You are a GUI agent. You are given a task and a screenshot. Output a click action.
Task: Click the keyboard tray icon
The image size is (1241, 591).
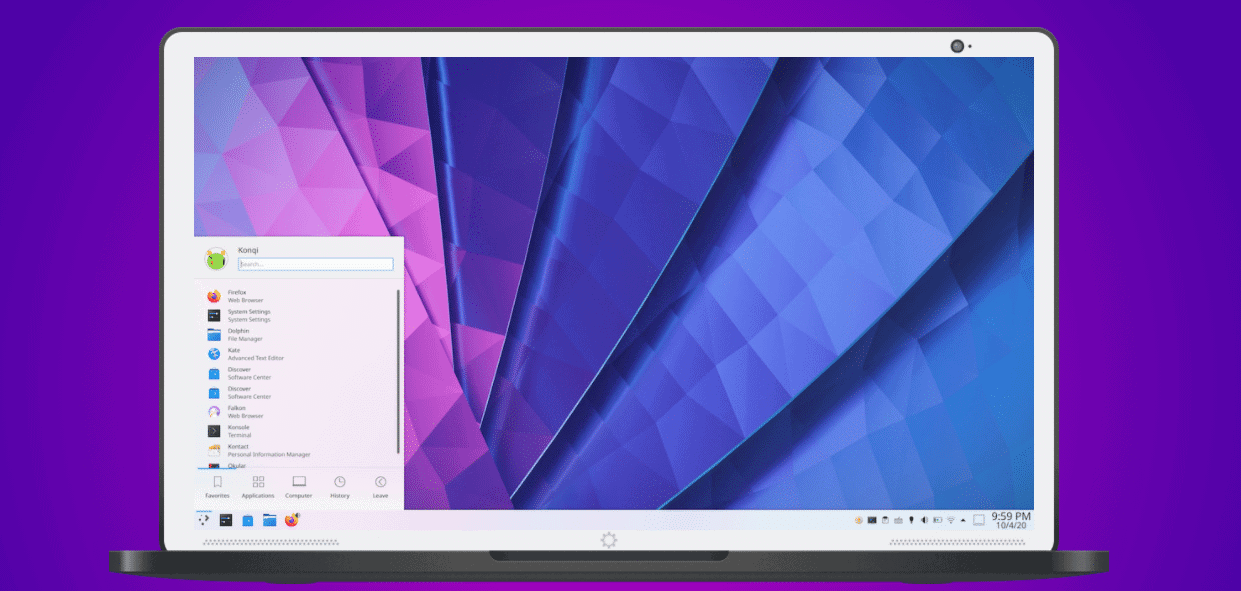click(x=898, y=520)
